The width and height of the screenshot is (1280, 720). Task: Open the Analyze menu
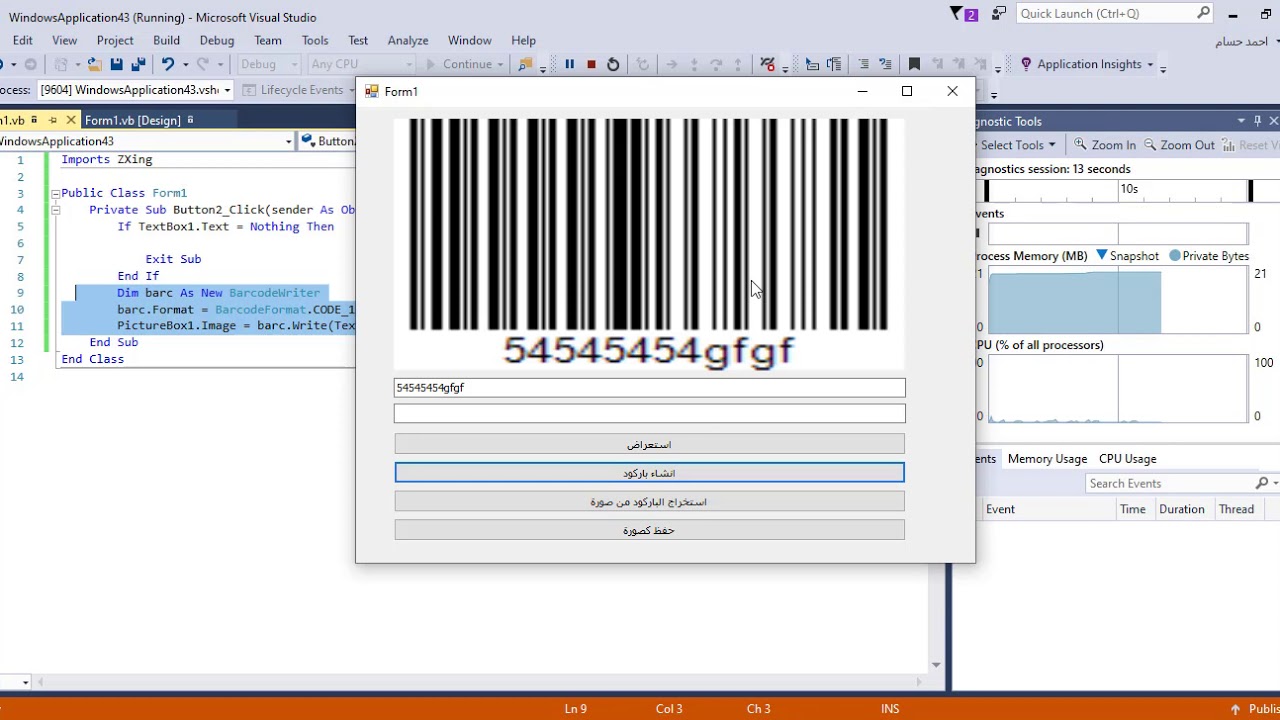[408, 40]
